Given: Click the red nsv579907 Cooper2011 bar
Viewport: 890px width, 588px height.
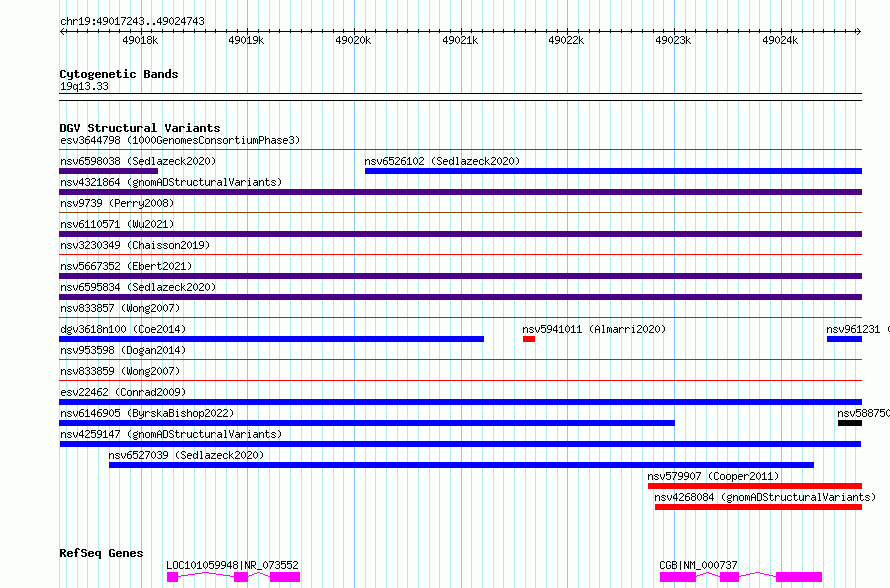Looking at the screenshot, I should point(755,486).
